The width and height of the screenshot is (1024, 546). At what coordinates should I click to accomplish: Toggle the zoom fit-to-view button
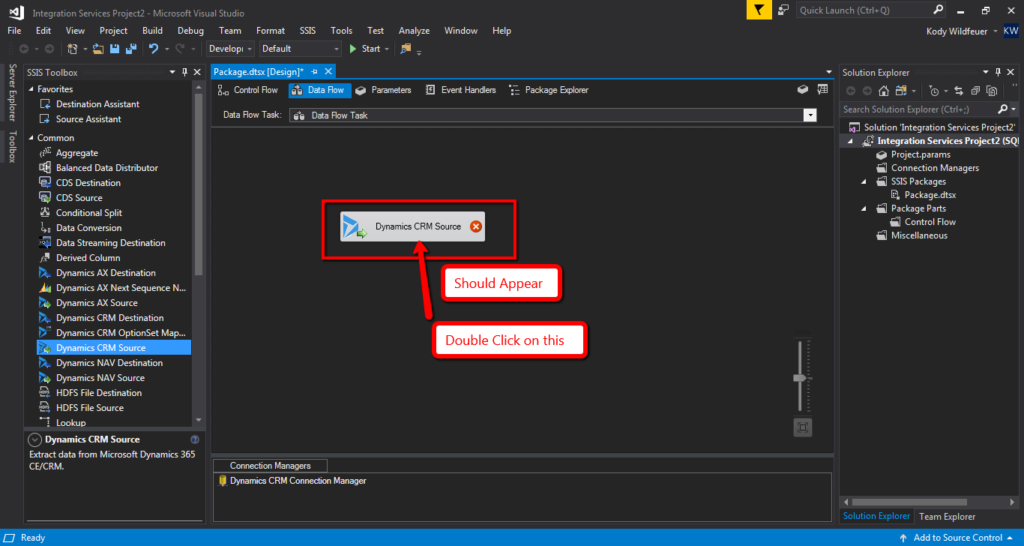(801, 428)
